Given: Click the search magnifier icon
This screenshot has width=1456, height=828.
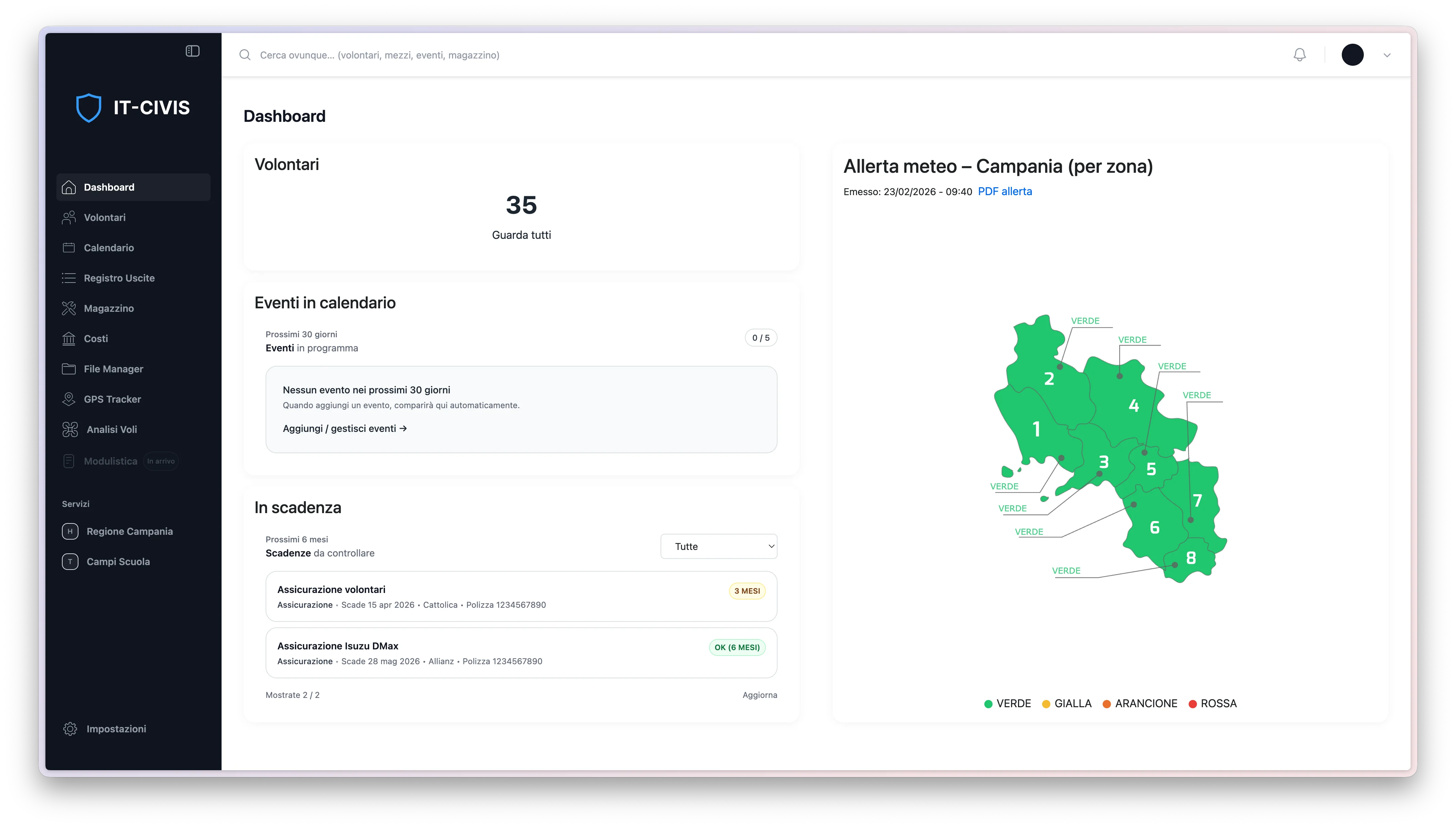Looking at the screenshot, I should tap(245, 55).
